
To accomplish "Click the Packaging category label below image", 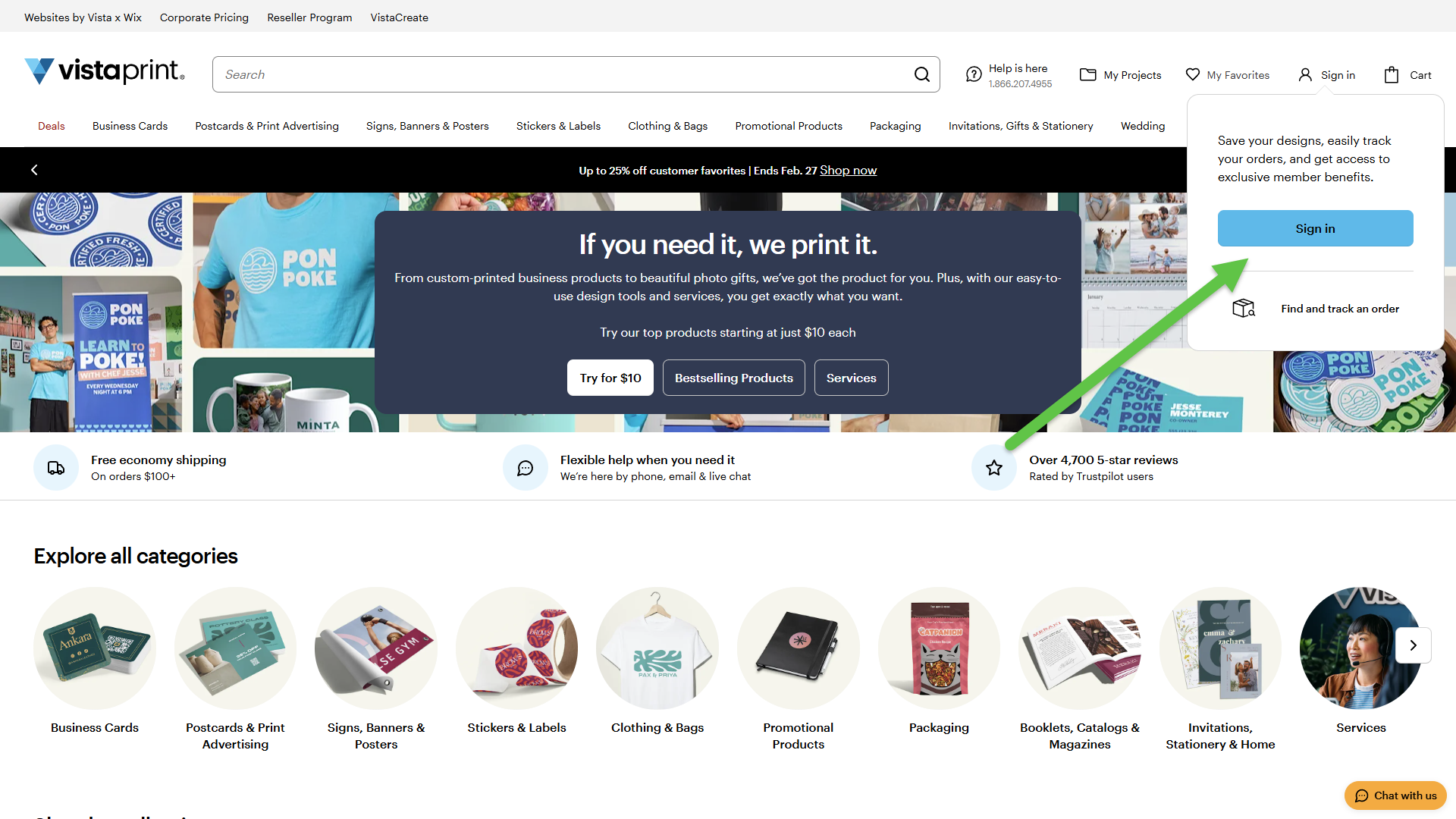I will pos(939,727).
